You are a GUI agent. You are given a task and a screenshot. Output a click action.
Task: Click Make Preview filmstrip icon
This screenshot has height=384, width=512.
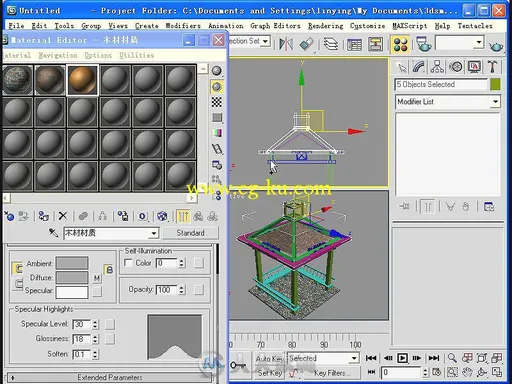point(217,149)
